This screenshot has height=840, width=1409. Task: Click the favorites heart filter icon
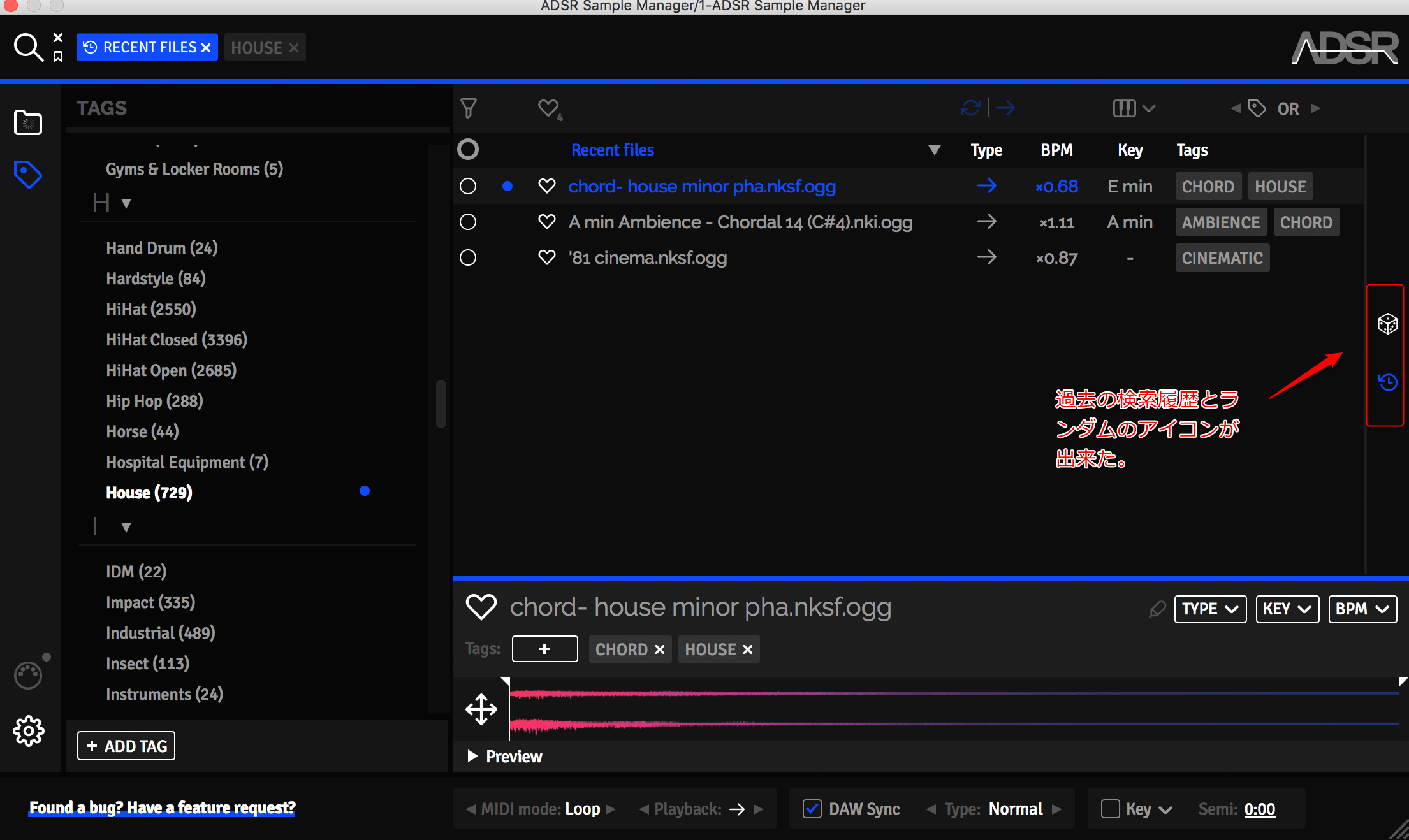pyautogui.click(x=548, y=108)
